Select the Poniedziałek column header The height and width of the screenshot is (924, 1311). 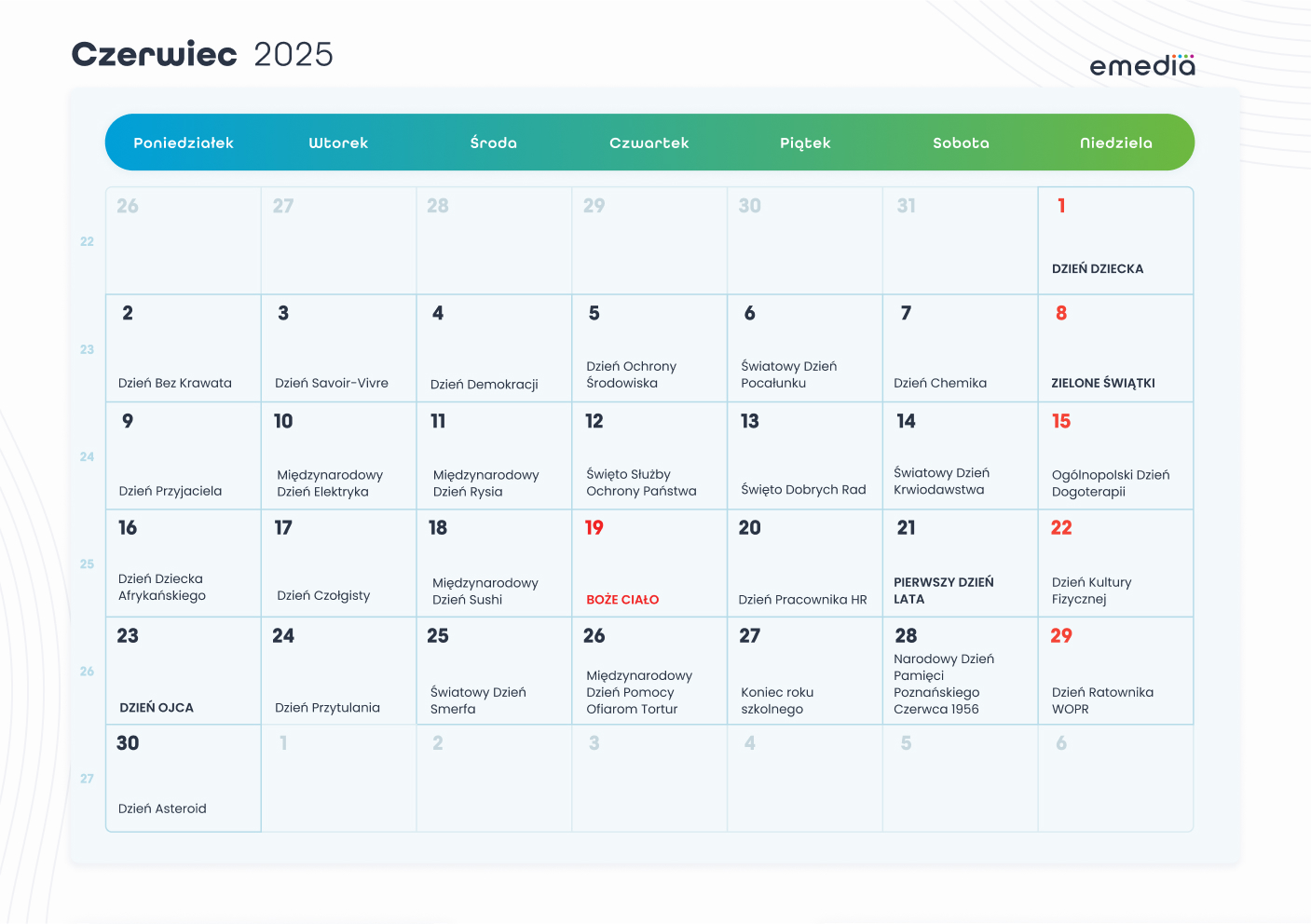(x=184, y=143)
